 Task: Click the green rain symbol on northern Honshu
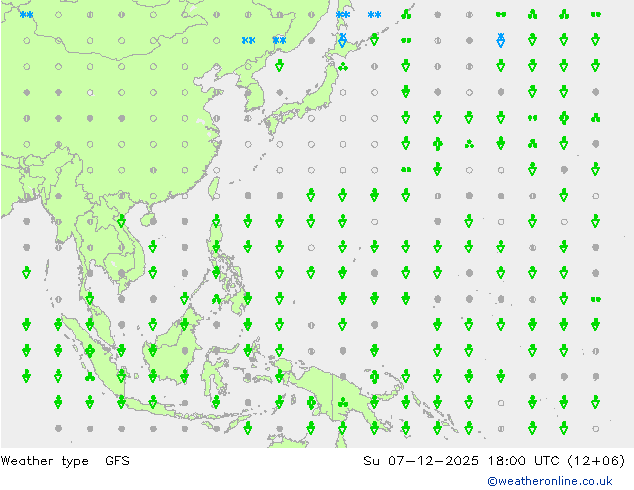342,66
